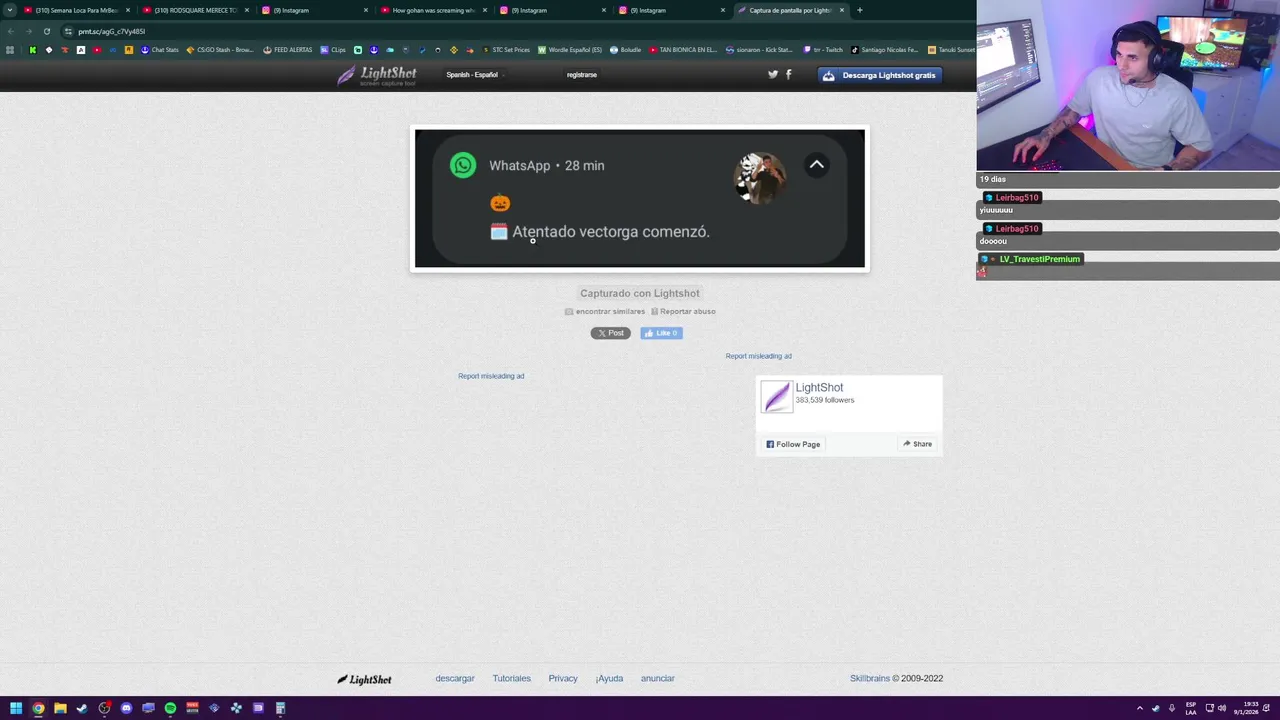
Task: Open the Santiago Nicolas TikTok bookmark
Action: (884, 50)
